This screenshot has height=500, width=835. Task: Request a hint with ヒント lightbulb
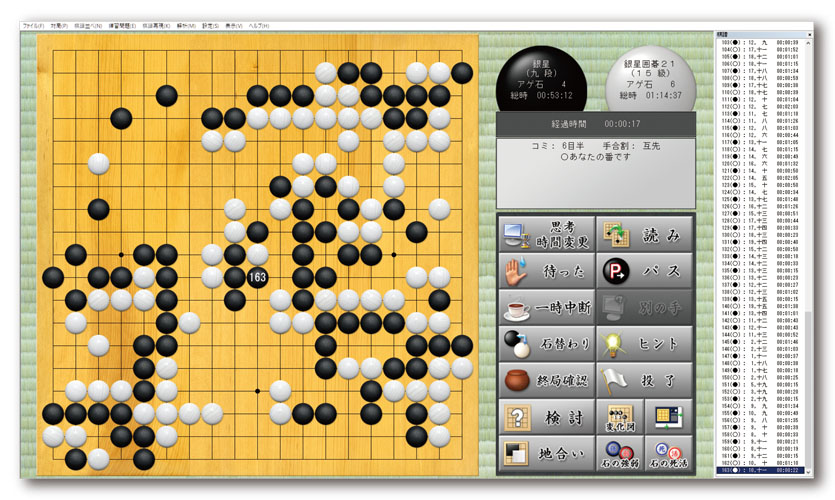tap(645, 343)
